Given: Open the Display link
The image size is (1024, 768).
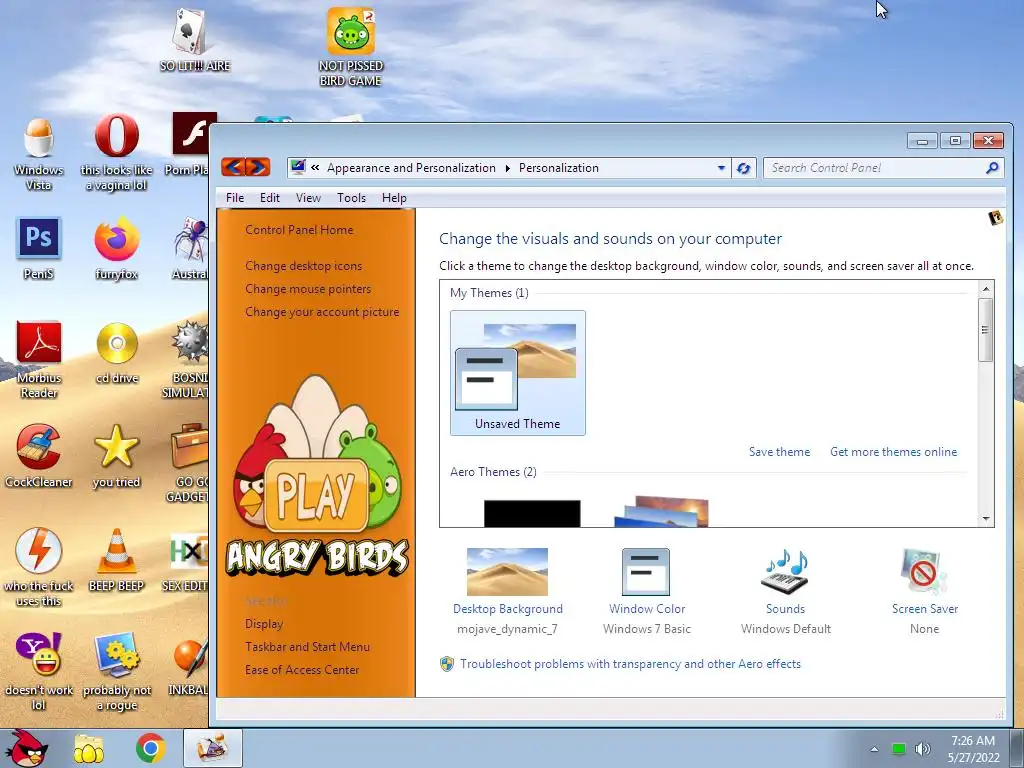Looking at the screenshot, I should [x=264, y=624].
